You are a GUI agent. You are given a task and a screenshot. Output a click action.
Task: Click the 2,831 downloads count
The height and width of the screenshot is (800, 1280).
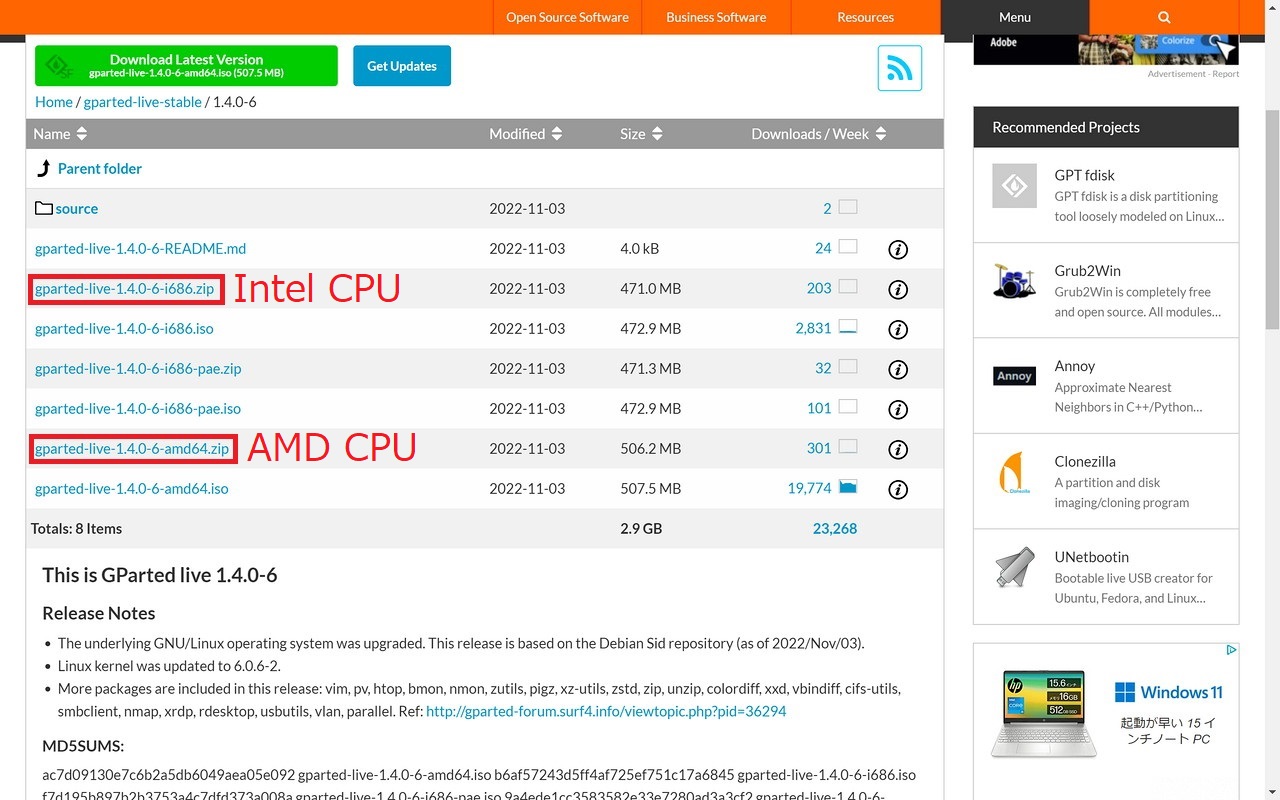814,329
